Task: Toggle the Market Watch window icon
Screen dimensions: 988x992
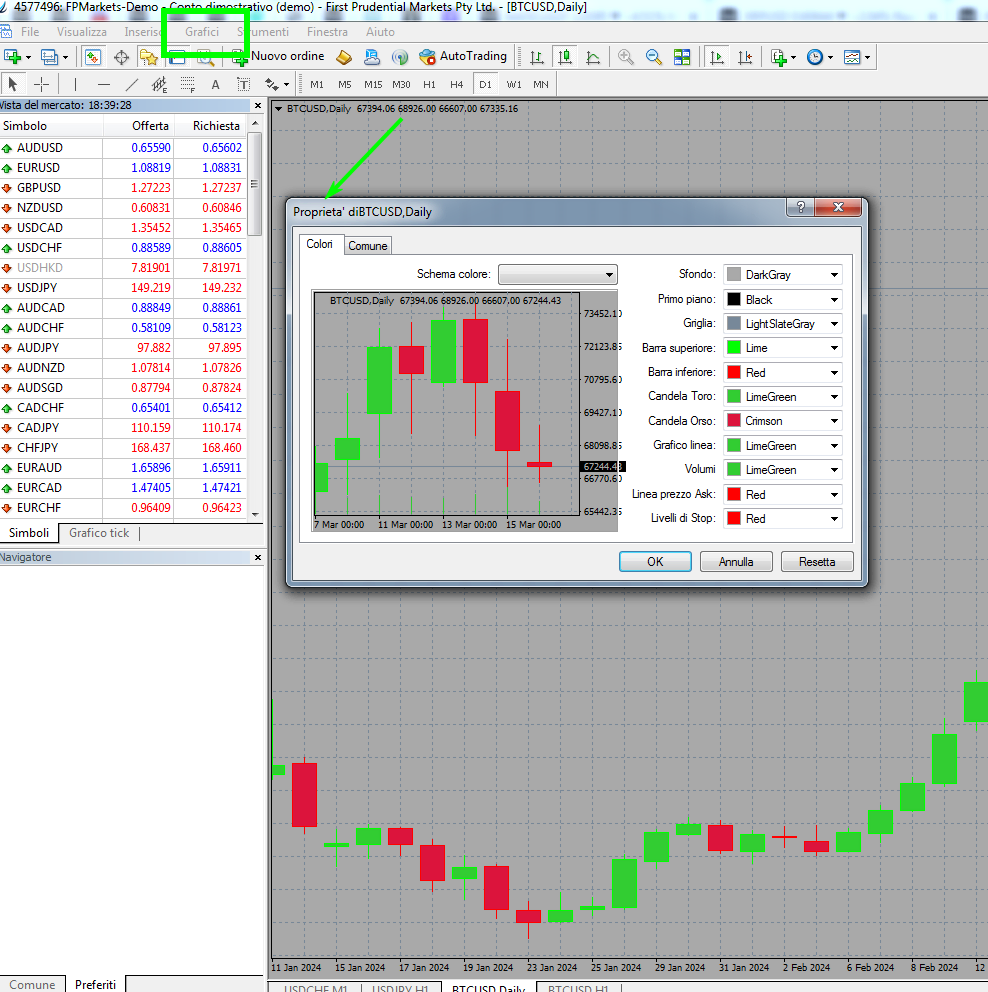Action: point(93,58)
